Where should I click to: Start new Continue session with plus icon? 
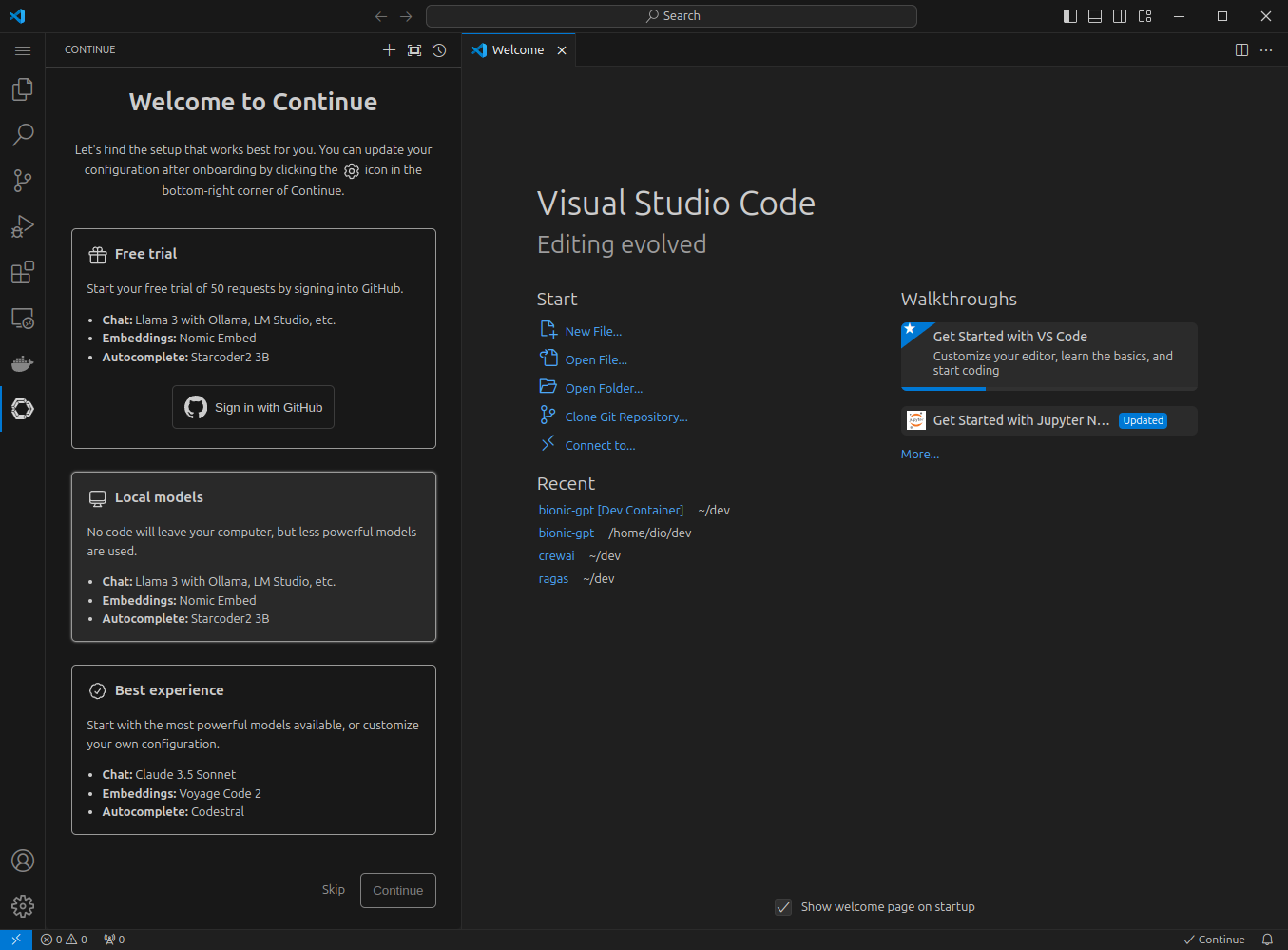click(389, 50)
